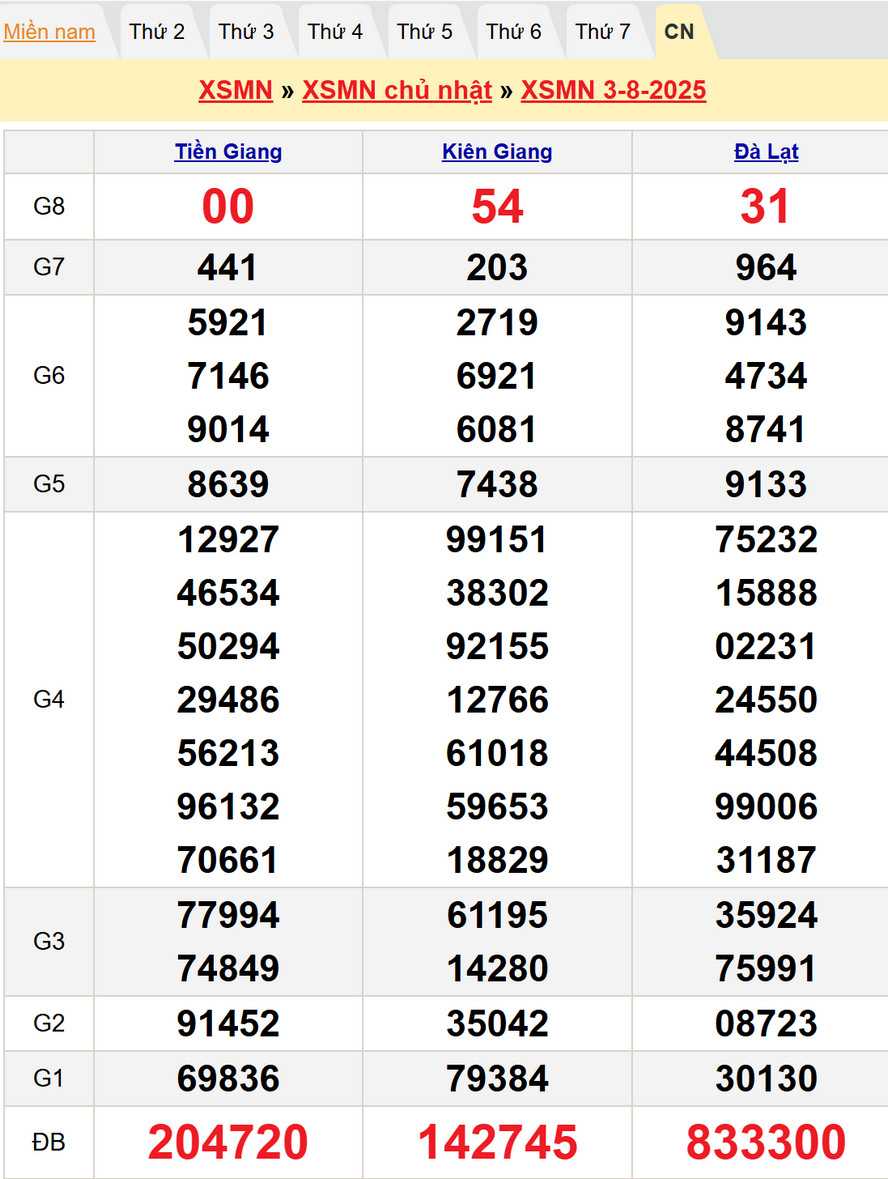This screenshot has width=888, height=1179.
Task: Select the Thứ 4 tab
Action: pyautogui.click(x=335, y=32)
